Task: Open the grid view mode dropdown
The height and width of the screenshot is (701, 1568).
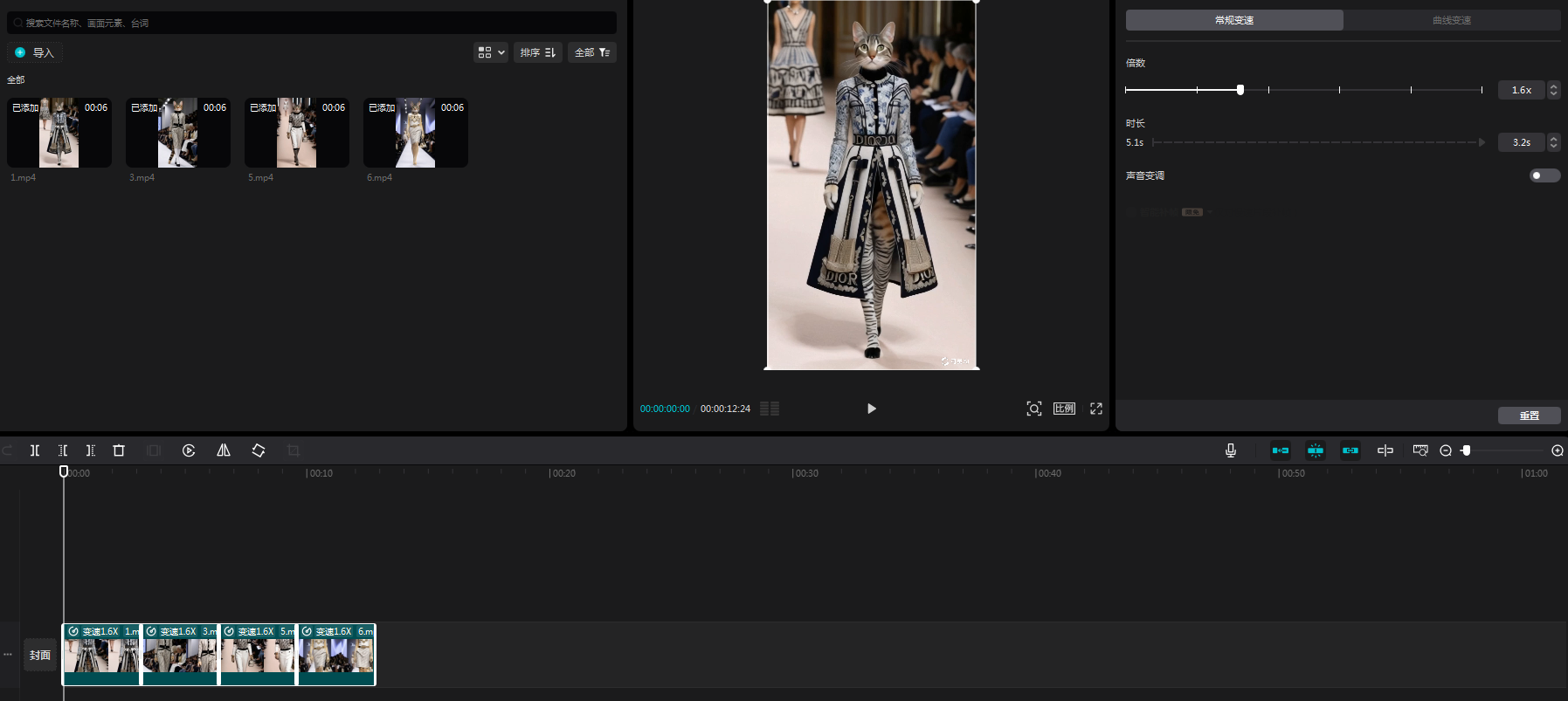Action: coord(491,52)
